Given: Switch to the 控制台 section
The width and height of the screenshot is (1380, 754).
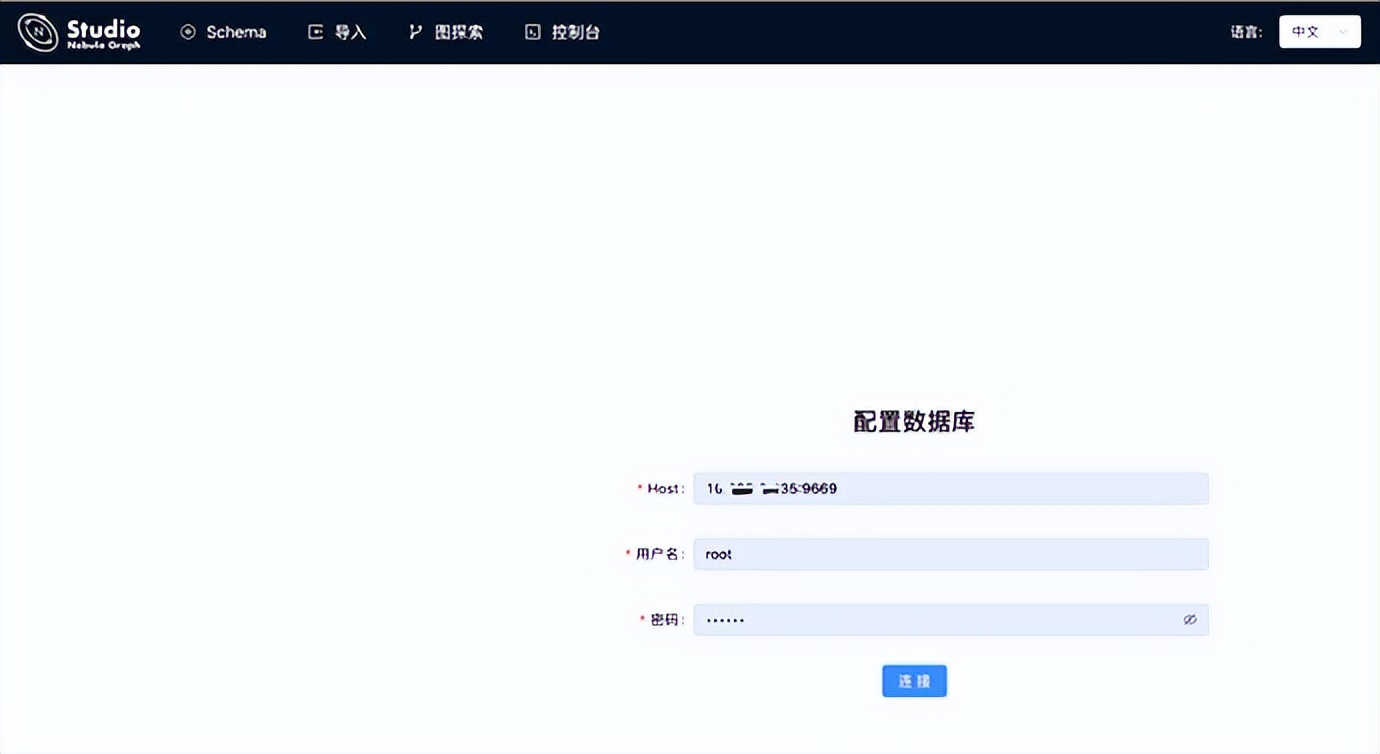Looking at the screenshot, I should click(561, 31).
